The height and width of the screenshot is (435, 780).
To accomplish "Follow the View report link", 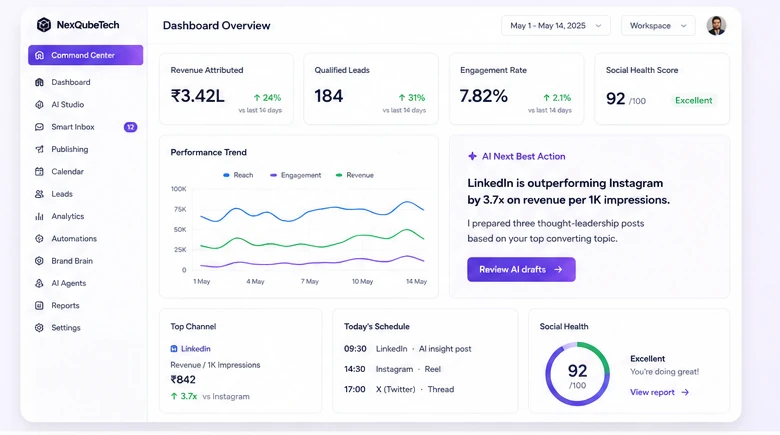I will (660, 392).
